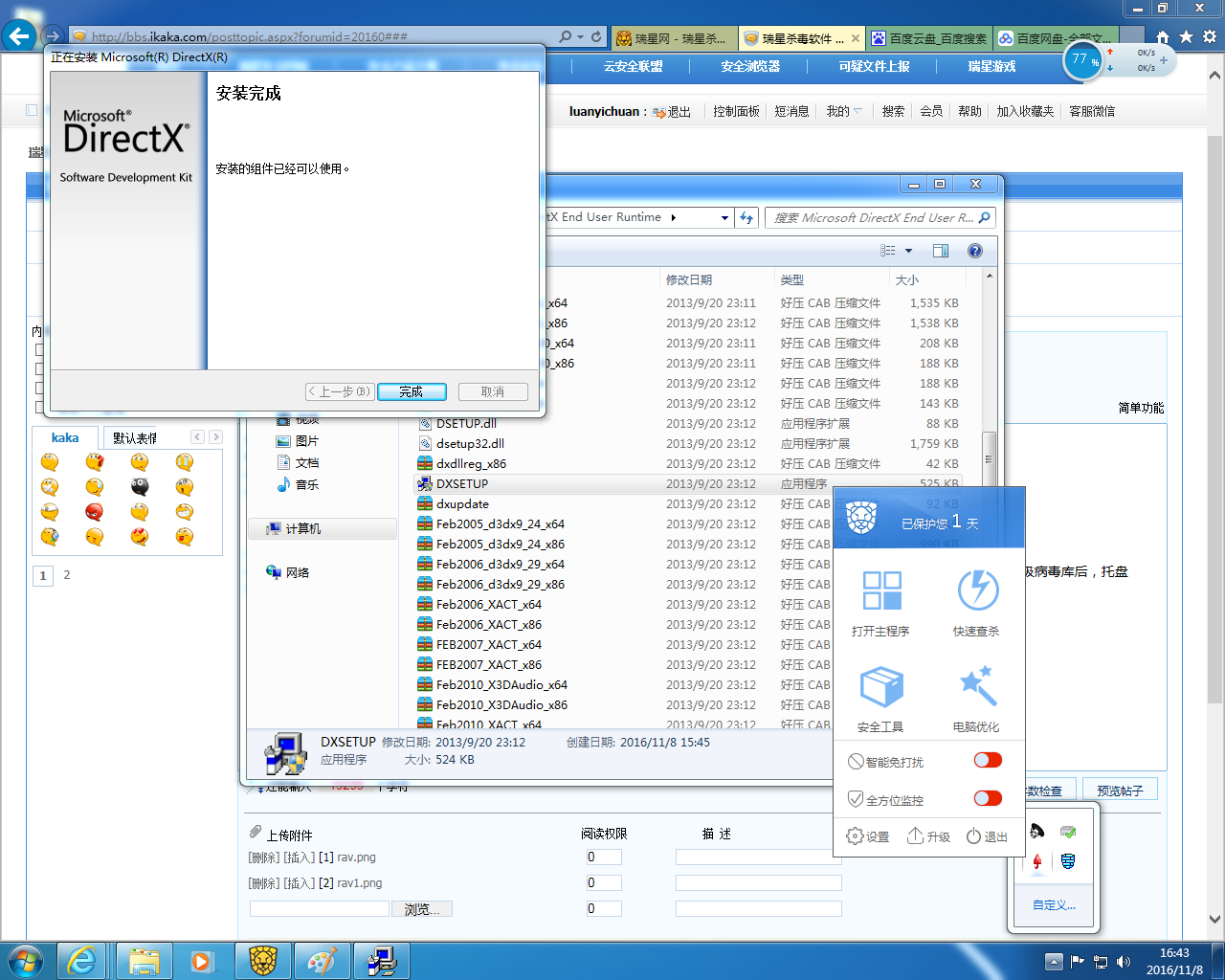
Task: Click the network speed 77% floating widget
Action: (1082, 61)
